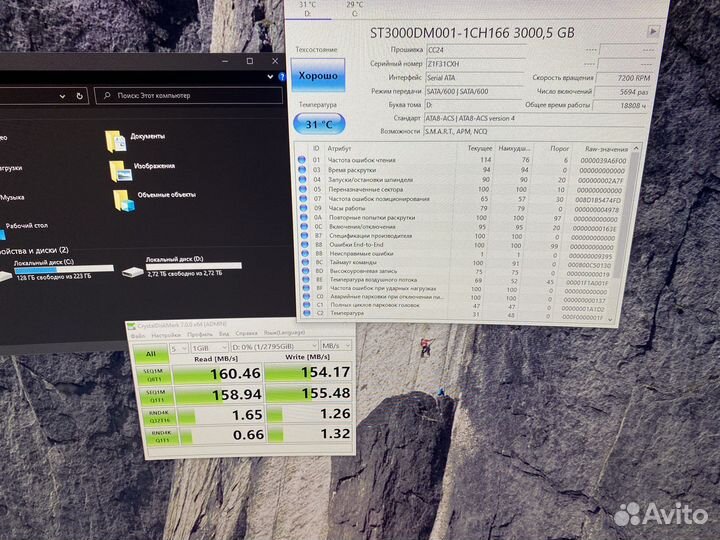Run the SEQ1M Q1T1 test

click(x=156, y=396)
